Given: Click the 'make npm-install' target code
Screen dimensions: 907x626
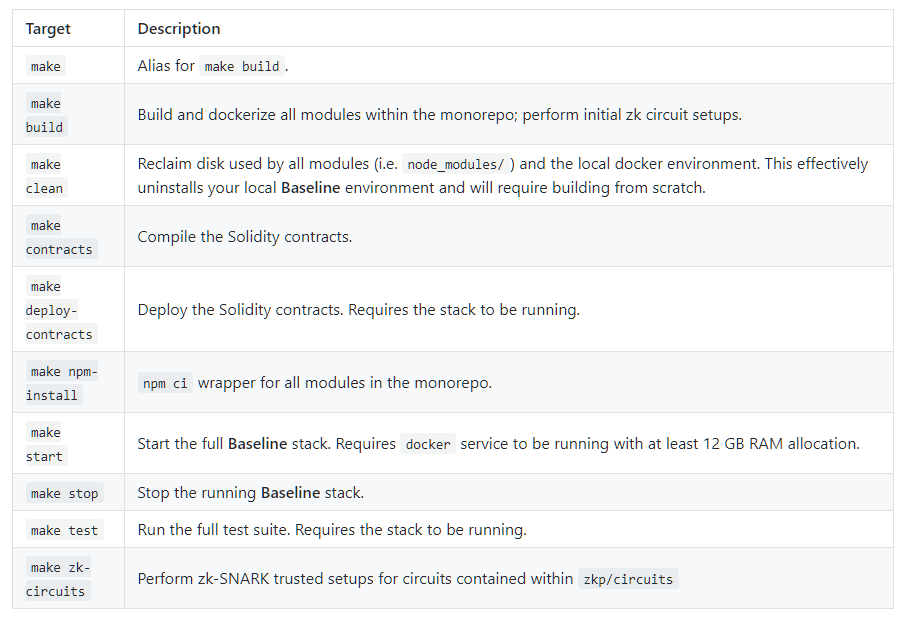Looking at the screenshot, I should [x=63, y=383].
